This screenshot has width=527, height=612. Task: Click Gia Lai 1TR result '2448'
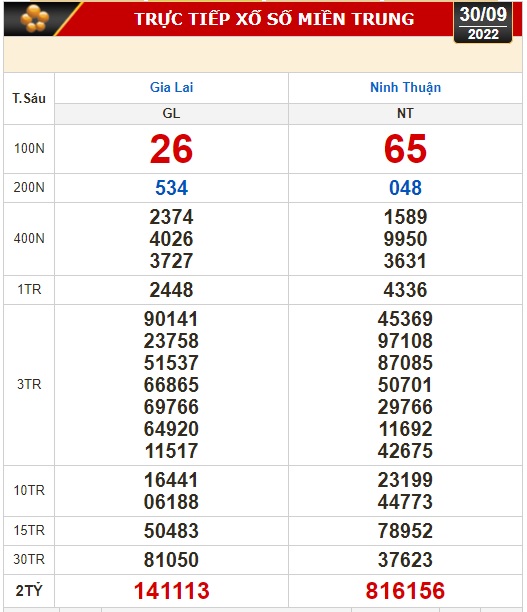coord(171,290)
